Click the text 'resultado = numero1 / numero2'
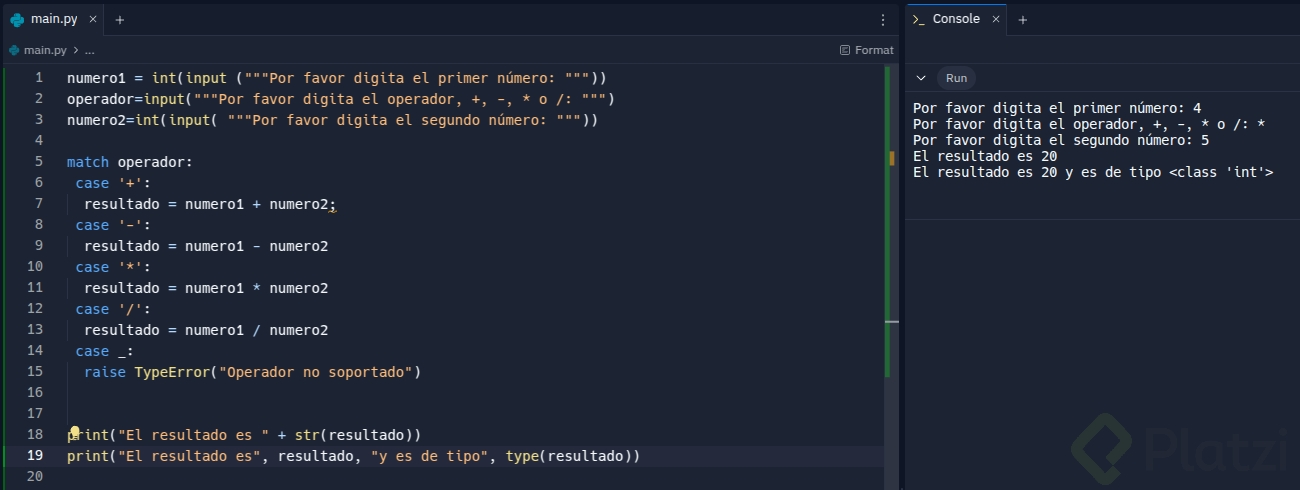This screenshot has width=1300, height=490. pyautogui.click(x=206, y=330)
